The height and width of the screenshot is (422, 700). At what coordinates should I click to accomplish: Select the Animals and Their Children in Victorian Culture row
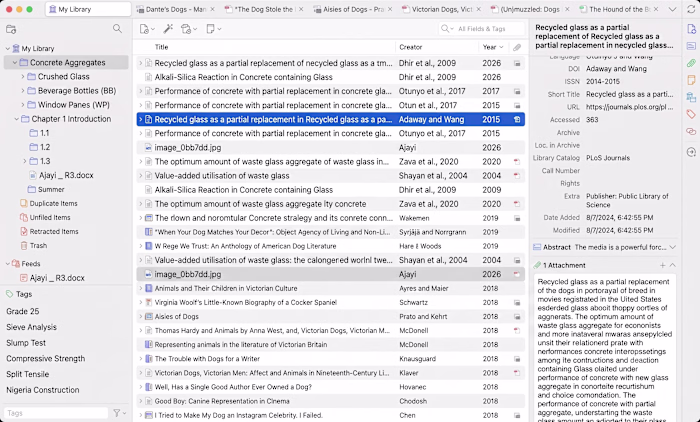point(331,288)
